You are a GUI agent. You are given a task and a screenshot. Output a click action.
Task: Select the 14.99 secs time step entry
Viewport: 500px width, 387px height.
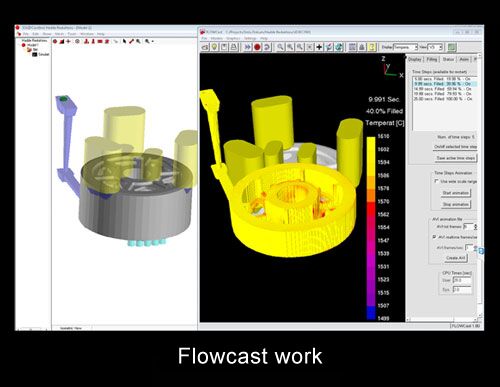(x=443, y=89)
